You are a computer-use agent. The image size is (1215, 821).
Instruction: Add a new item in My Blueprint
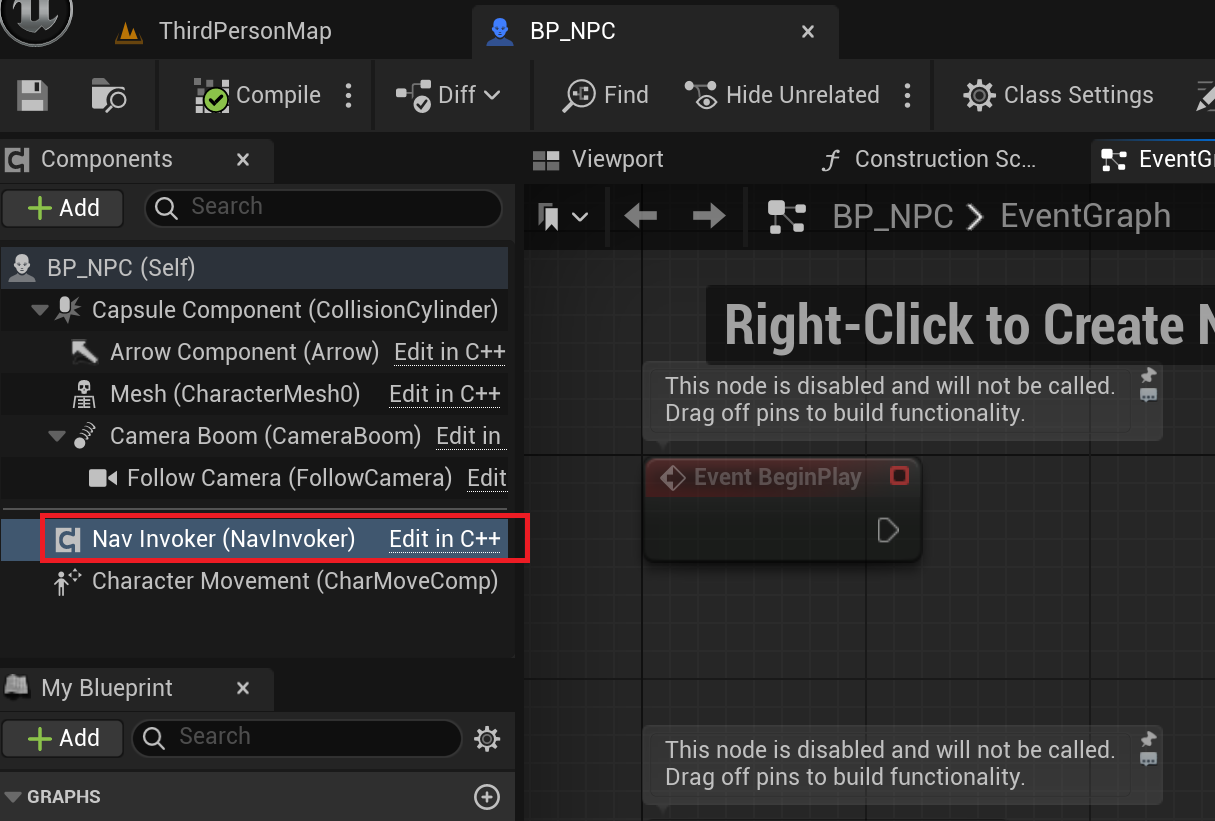tap(63, 738)
